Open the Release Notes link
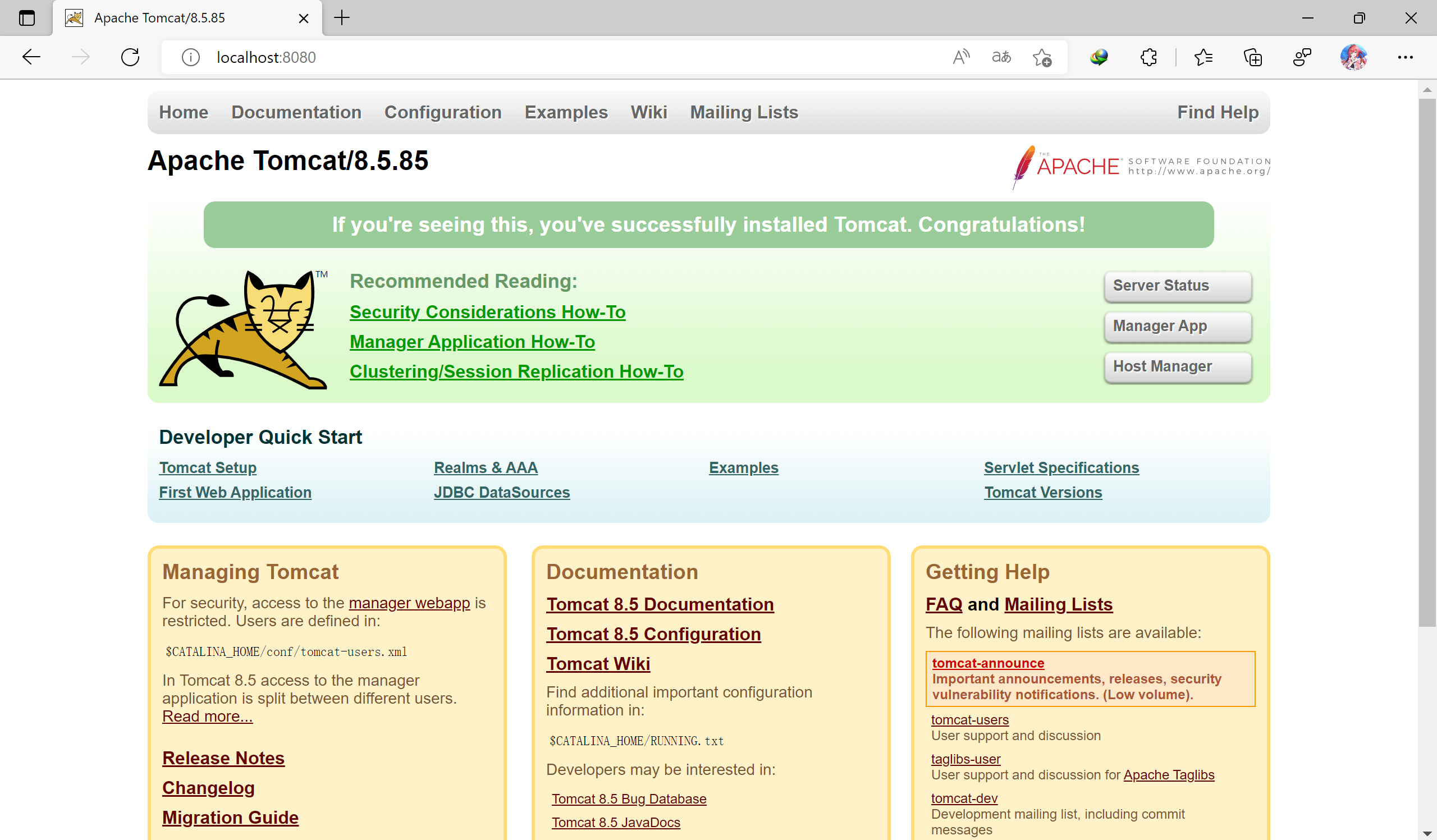Screen dimensions: 1437x840 click(223, 758)
